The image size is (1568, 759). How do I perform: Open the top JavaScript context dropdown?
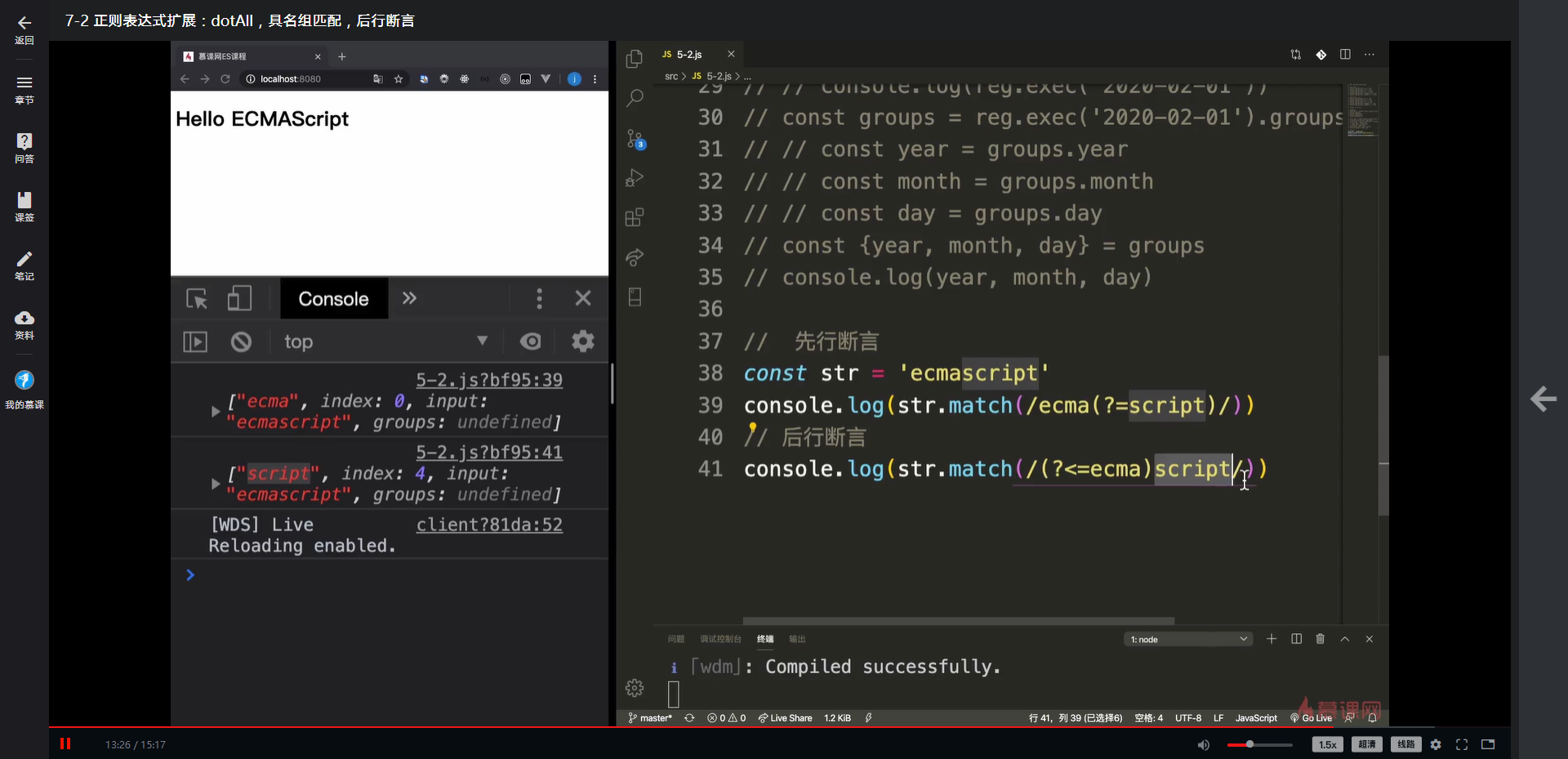385,342
